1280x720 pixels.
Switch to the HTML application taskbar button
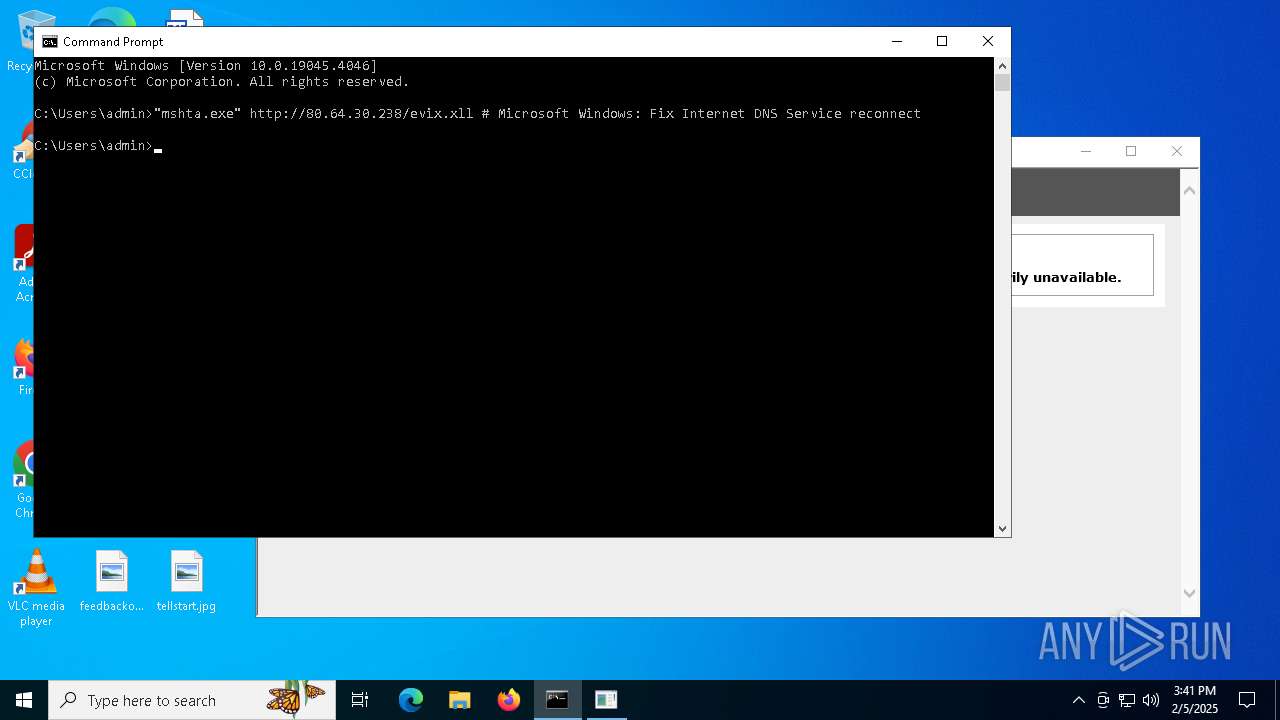coord(606,700)
